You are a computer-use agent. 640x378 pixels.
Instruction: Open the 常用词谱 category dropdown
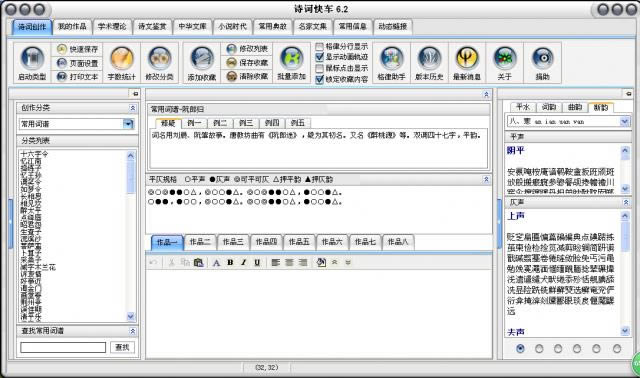[x=128, y=124]
